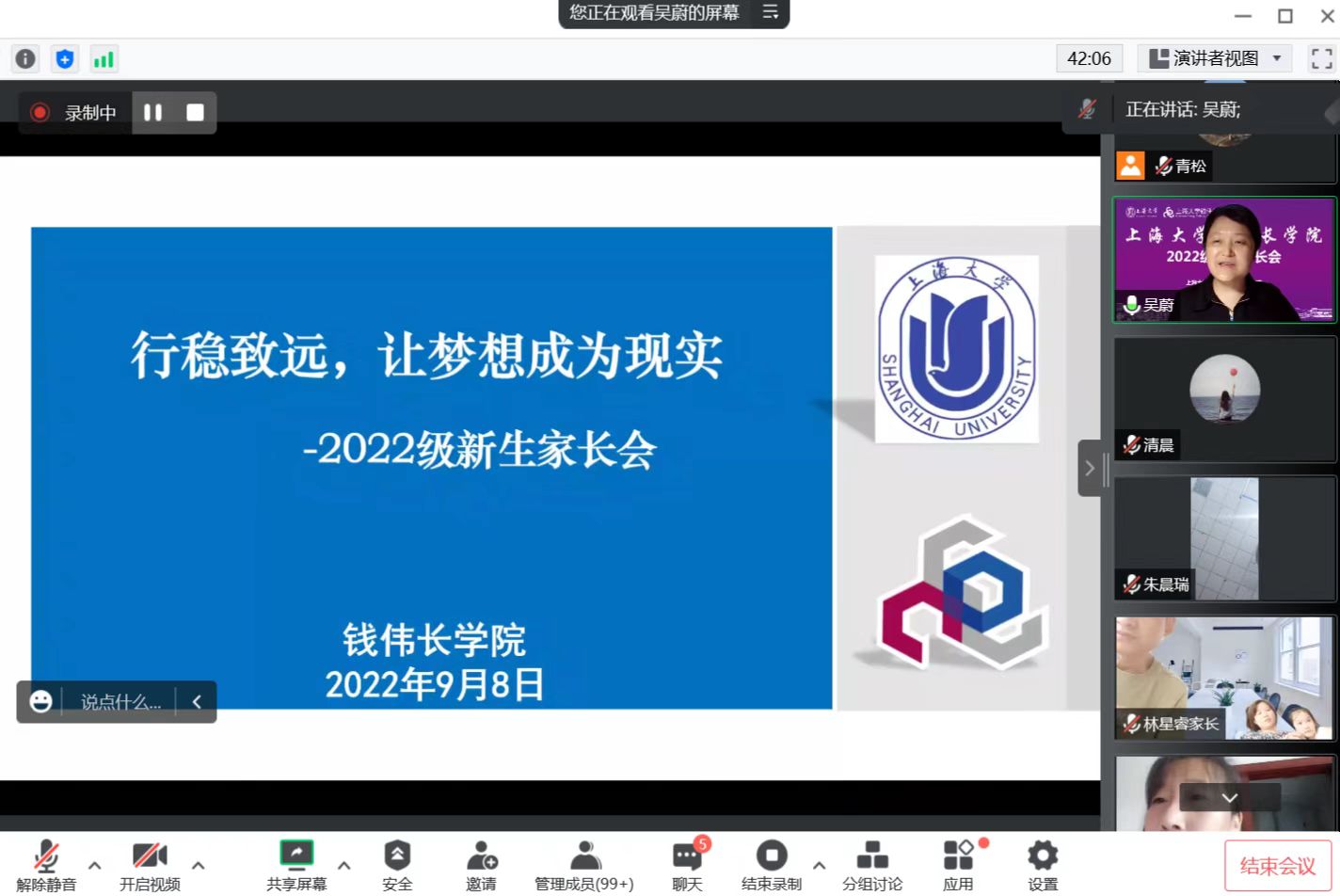Click the blue security shield icon

click(x=64, y=59)
